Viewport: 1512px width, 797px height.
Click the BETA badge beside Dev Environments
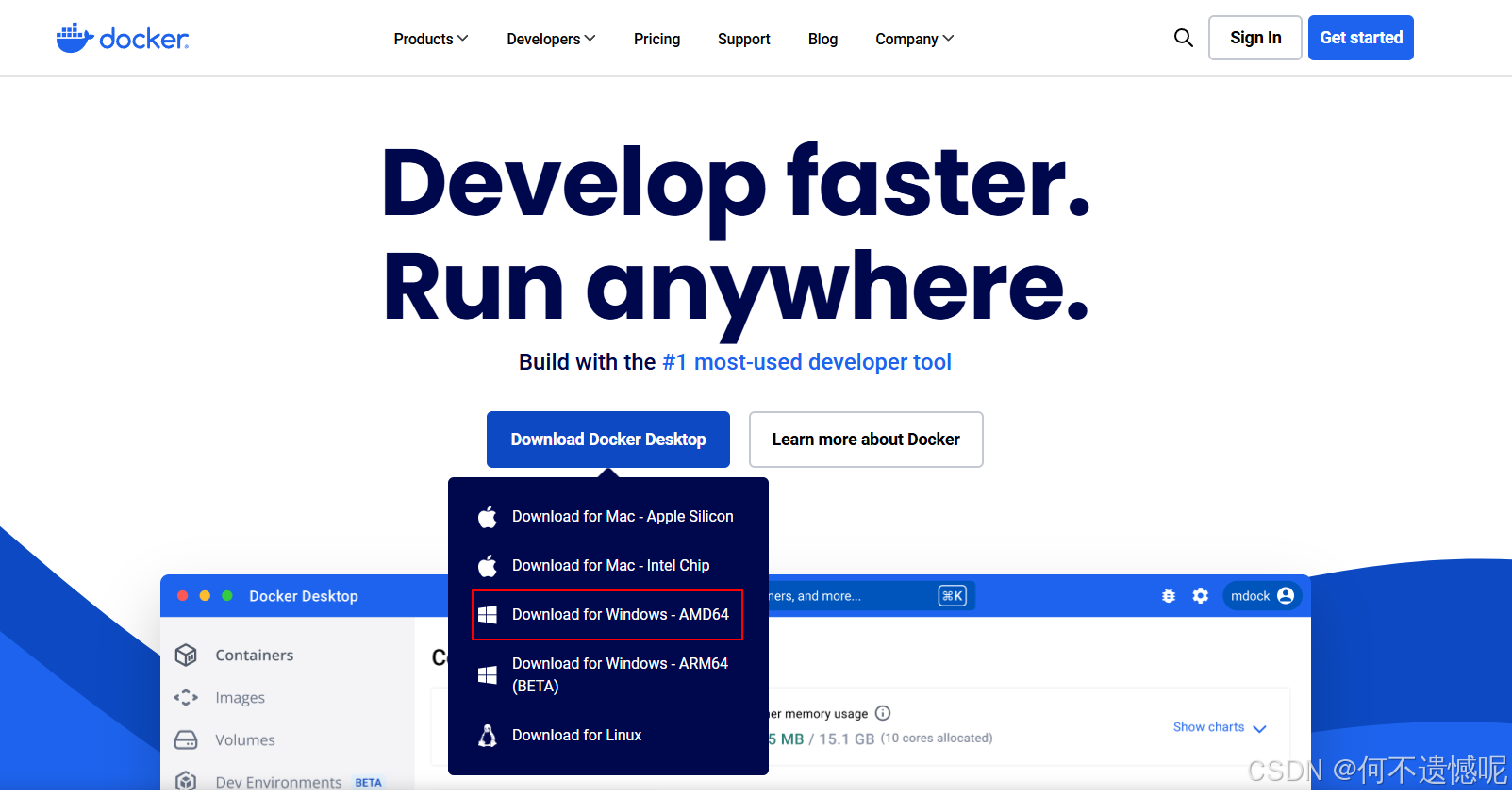click(x=368, y=783)
